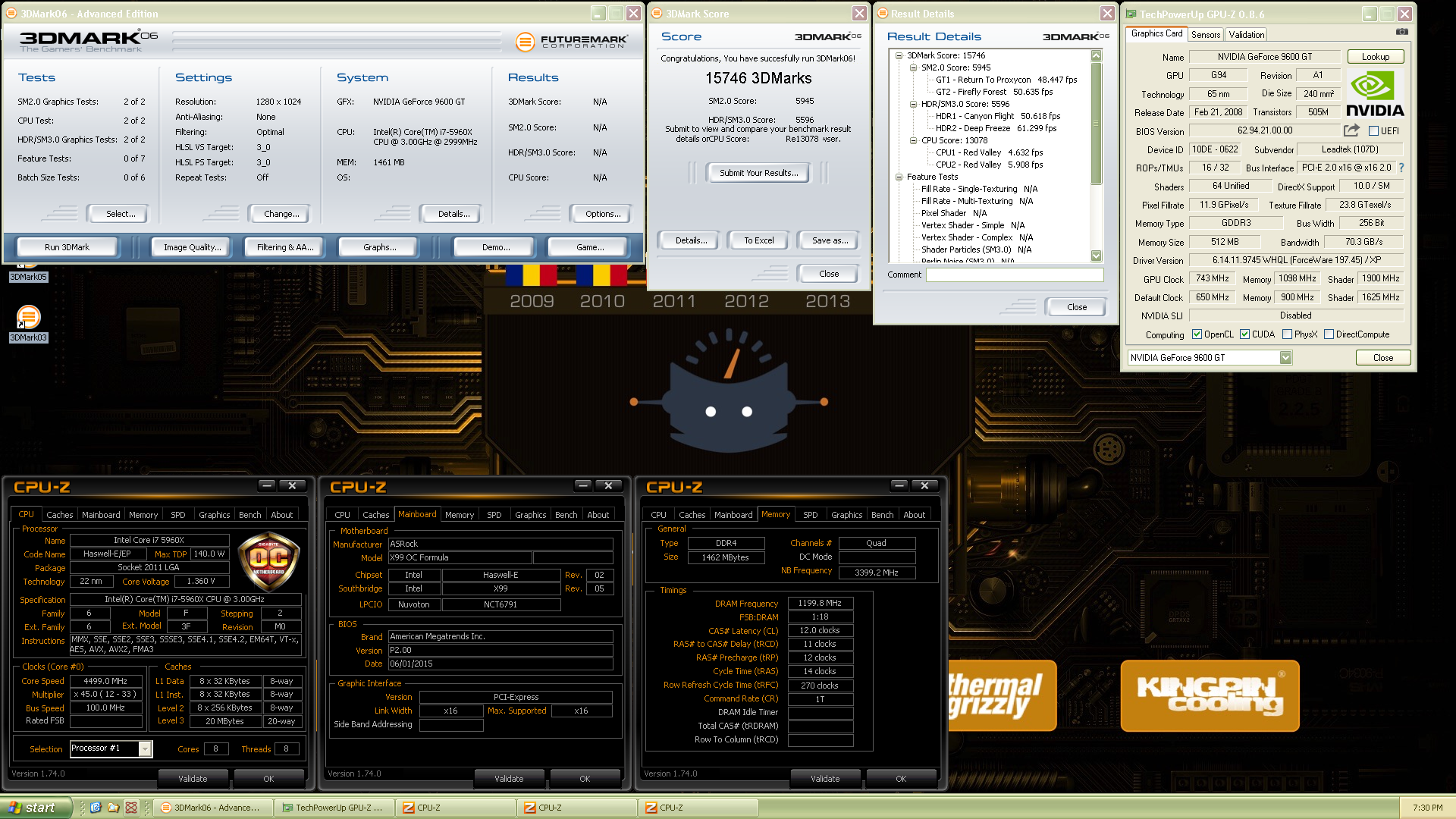Click the scroll-down arrow in the Result Details tree

tap(1096, 256)
